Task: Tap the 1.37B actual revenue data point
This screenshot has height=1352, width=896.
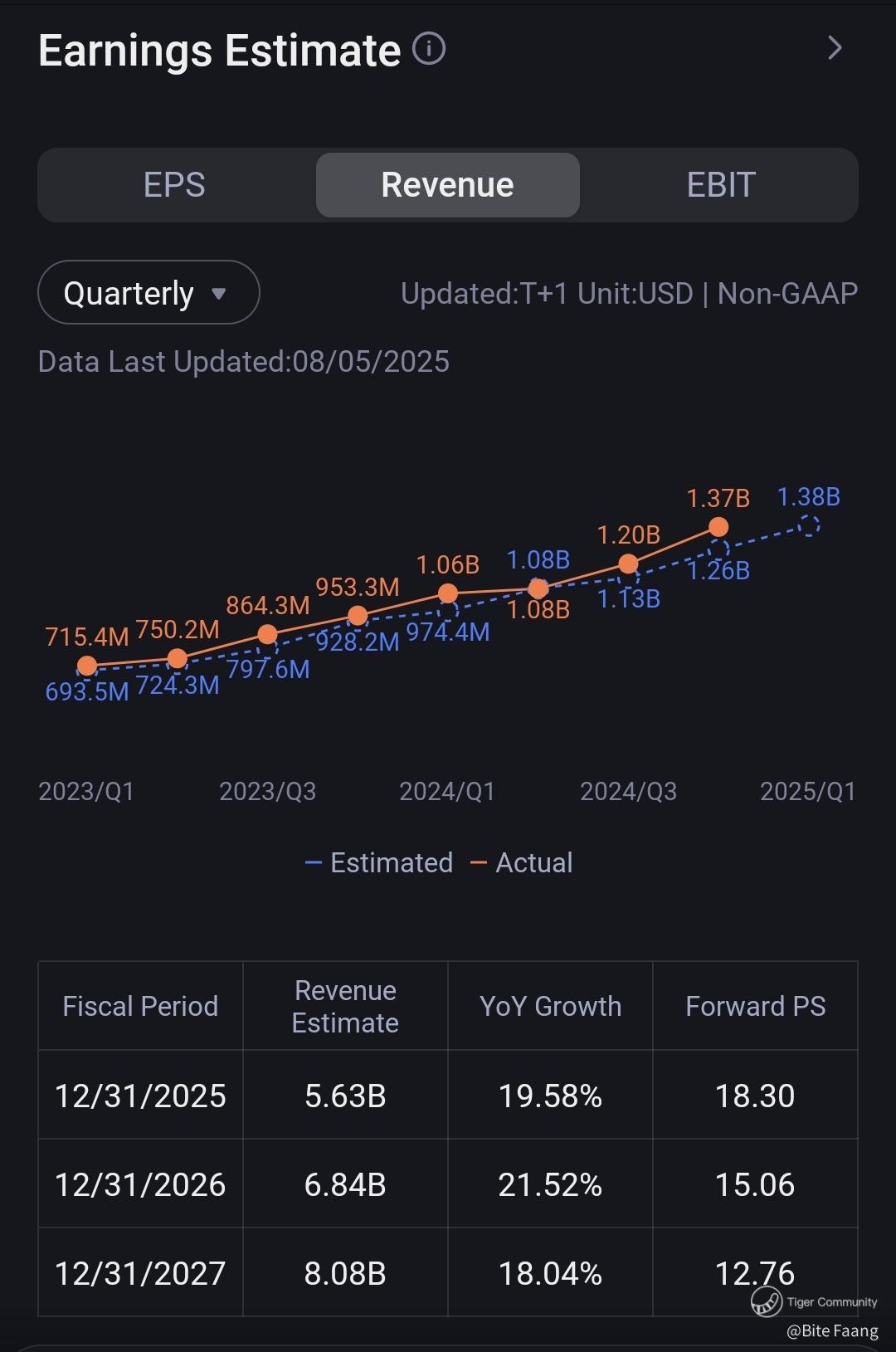Action: pos(718,527)
